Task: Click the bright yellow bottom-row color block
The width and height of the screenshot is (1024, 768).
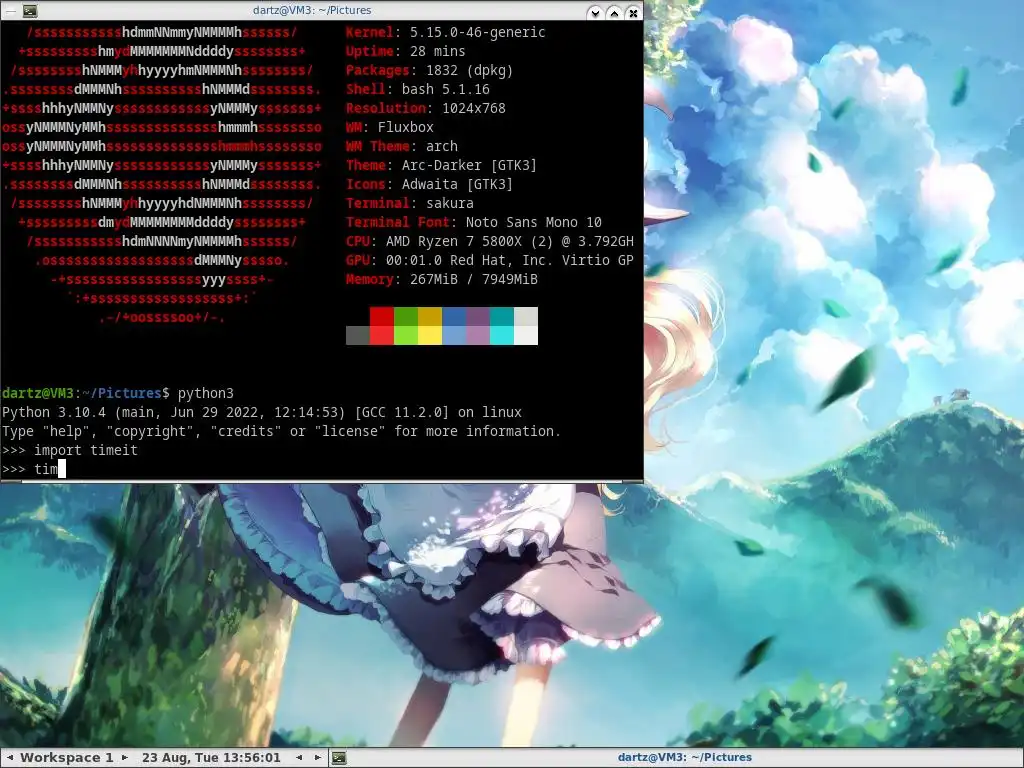Action: [430, 335]
